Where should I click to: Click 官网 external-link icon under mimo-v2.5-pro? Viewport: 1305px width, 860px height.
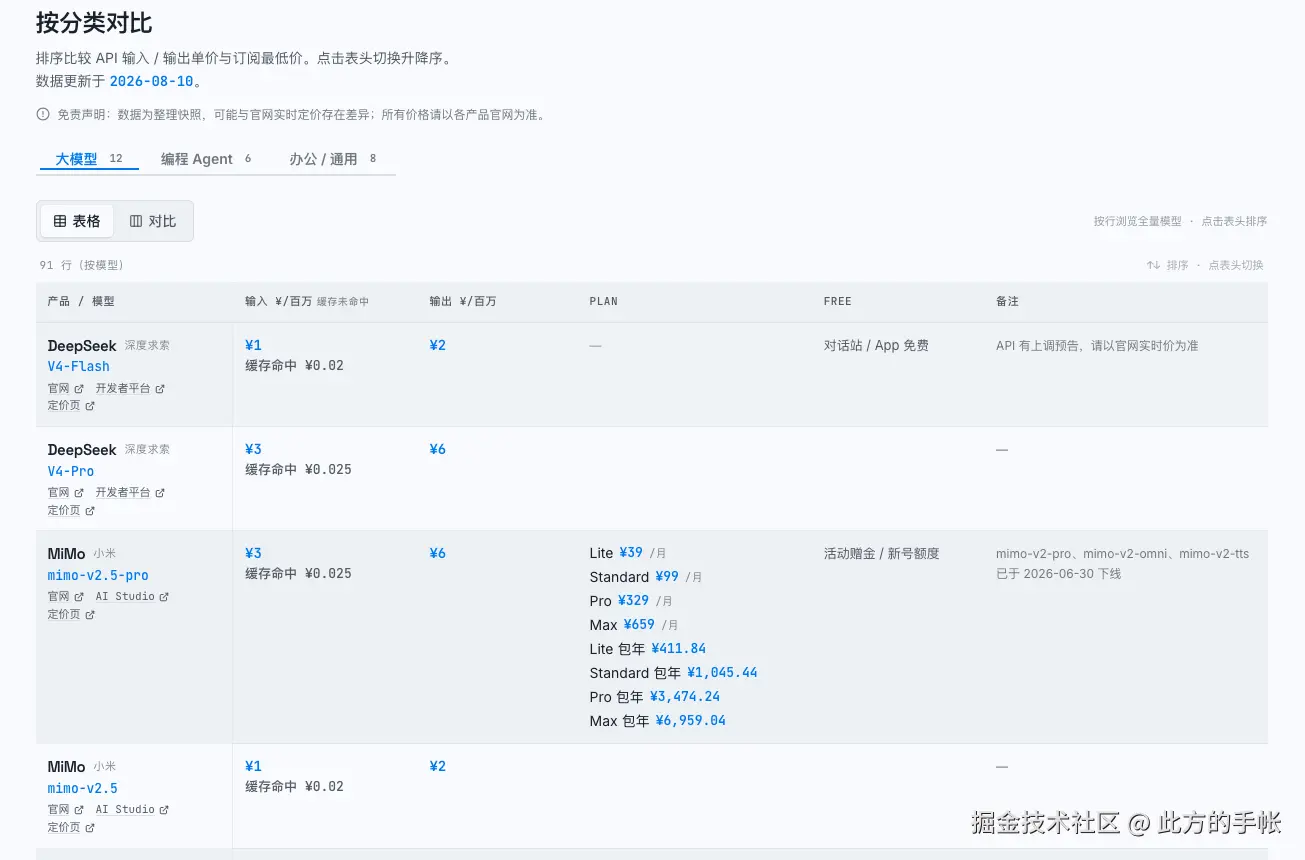pyautogui.click(x=79, y=597)
